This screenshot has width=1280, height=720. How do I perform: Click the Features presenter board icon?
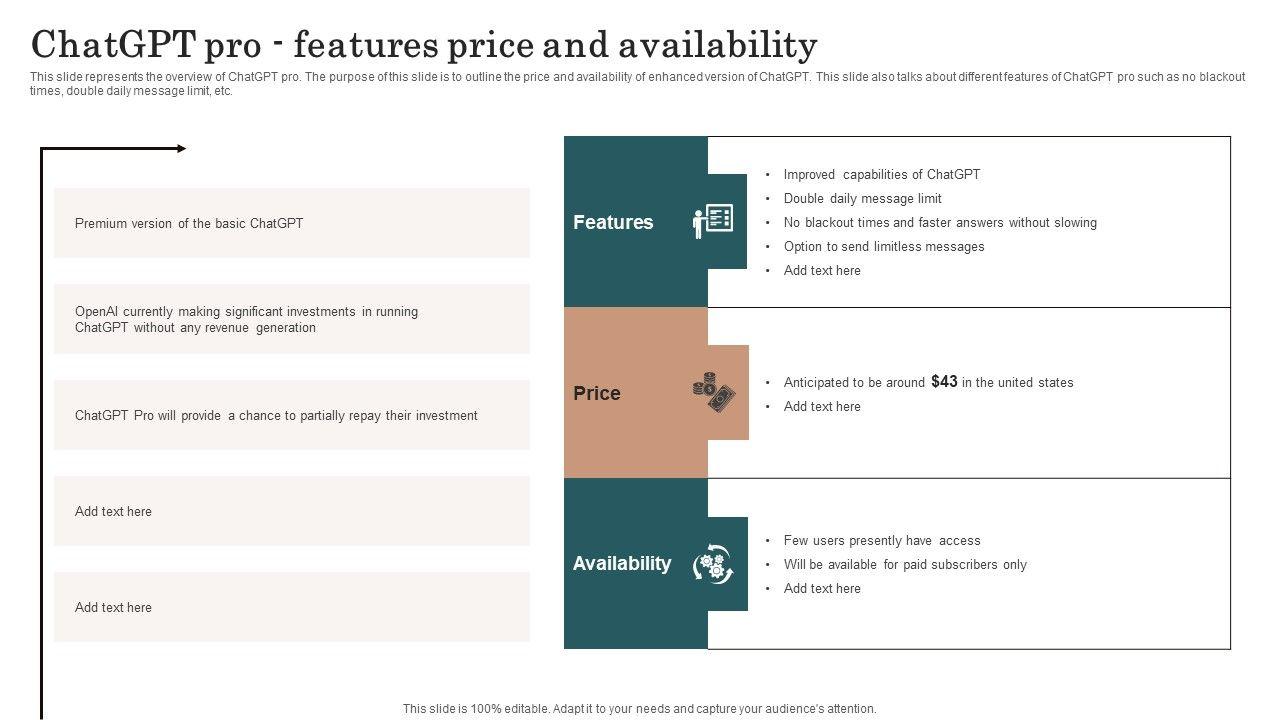click(x=713, y=221)
